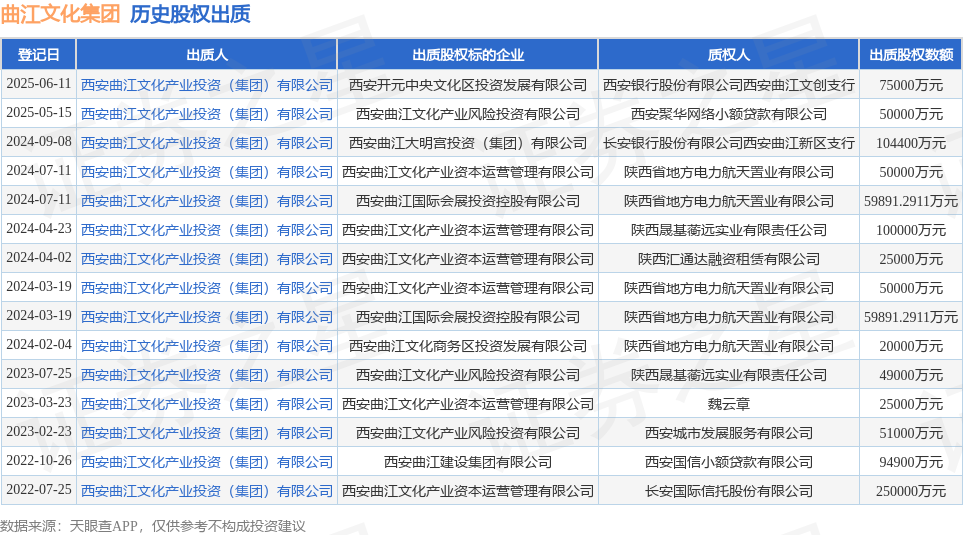Select the amount 100000万元
Image resolution: width=963 pixels, height=535 pixels.
pos(911,230)
